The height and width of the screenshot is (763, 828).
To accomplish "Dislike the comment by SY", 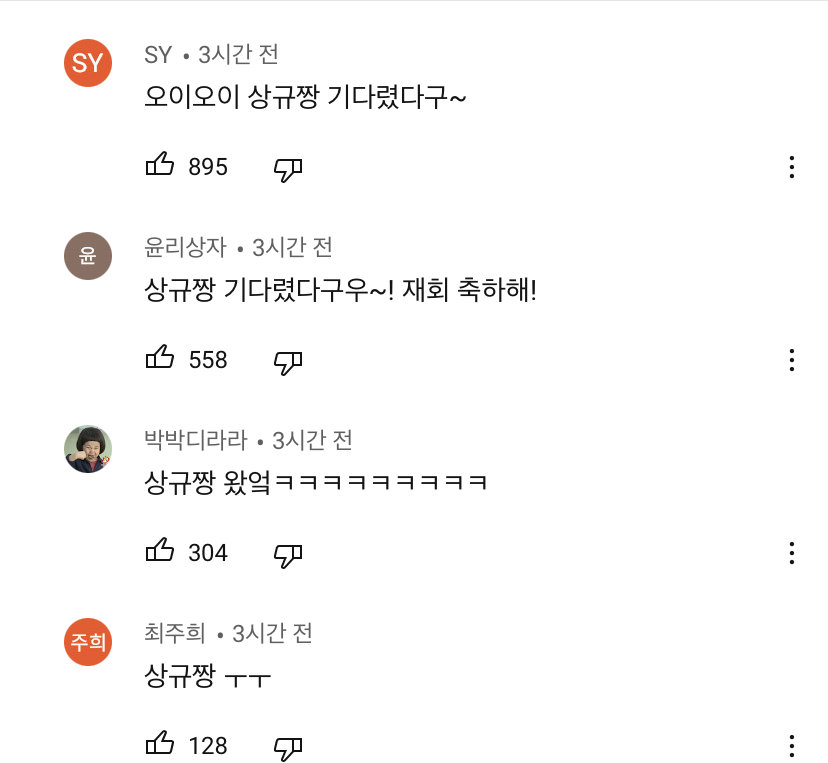I will point(288,168).
